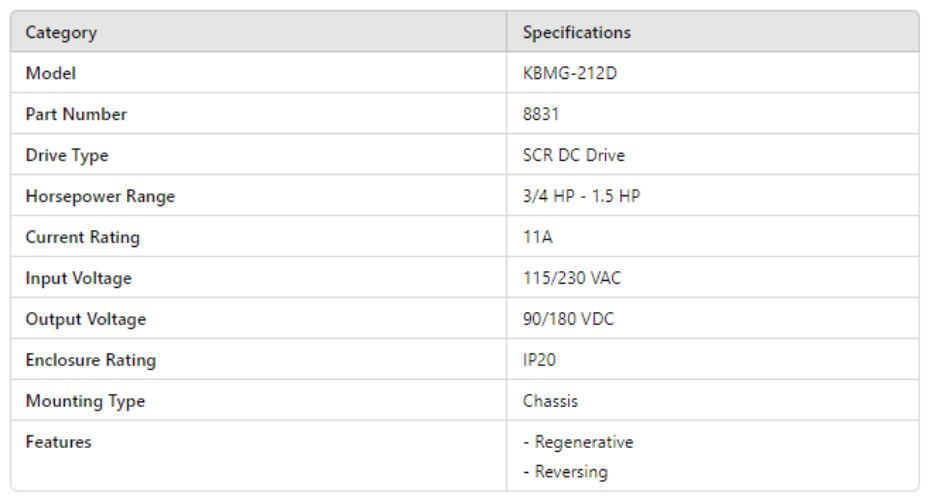934x500 pixels.
Task: Click the 115/230 VAC value
Action: (x=571, y=278)
